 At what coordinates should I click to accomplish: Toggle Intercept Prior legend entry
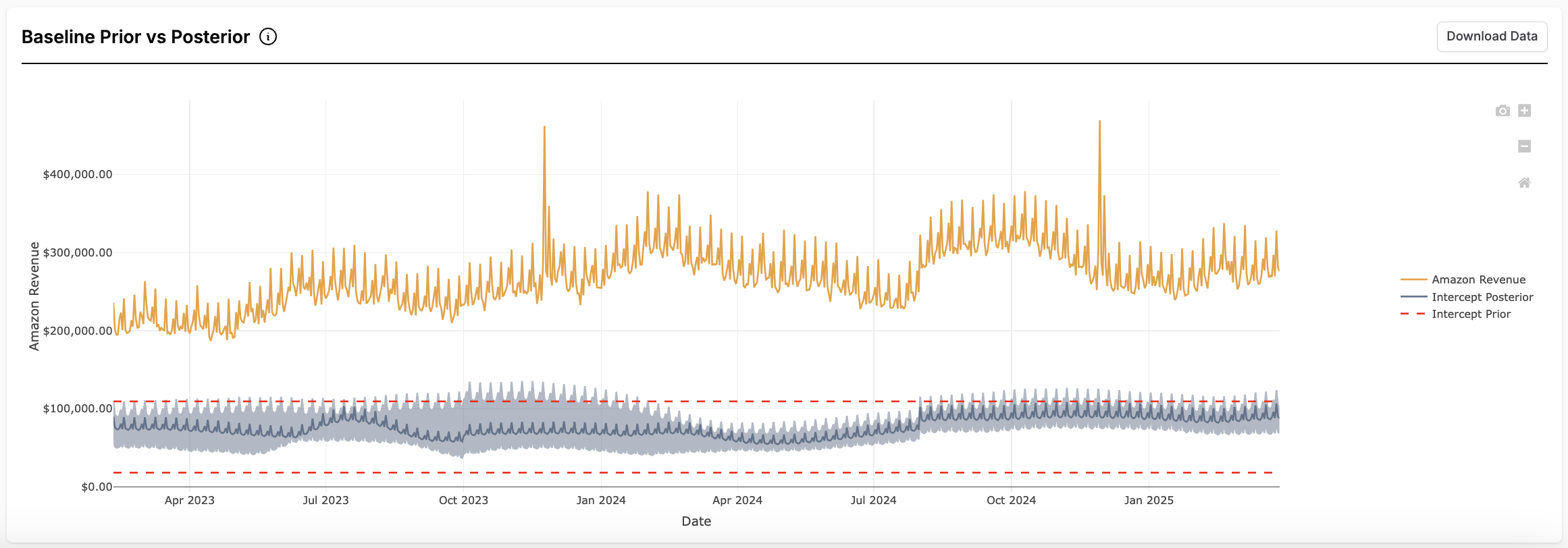1471,314
